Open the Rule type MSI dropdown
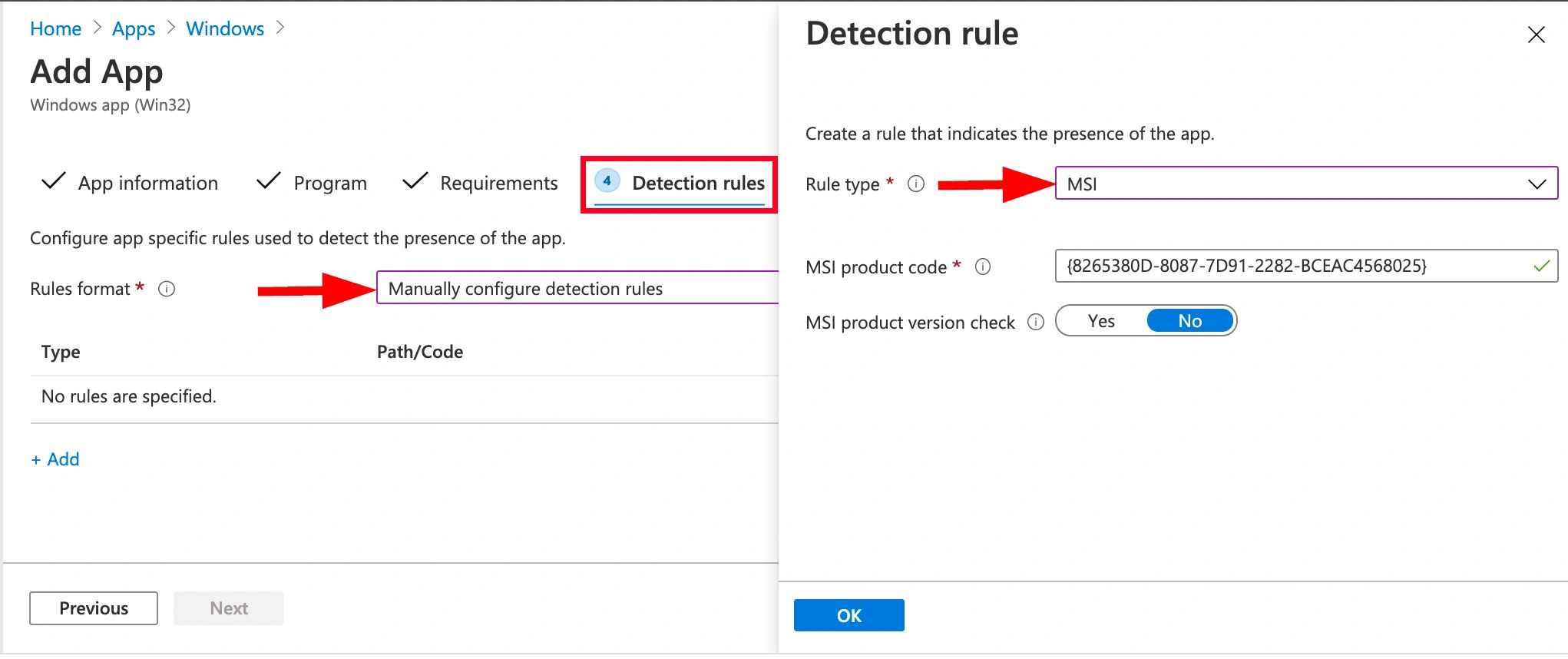Viewport: 1568px width, 659px height. pyautogui.click(x=1290, y=184)
